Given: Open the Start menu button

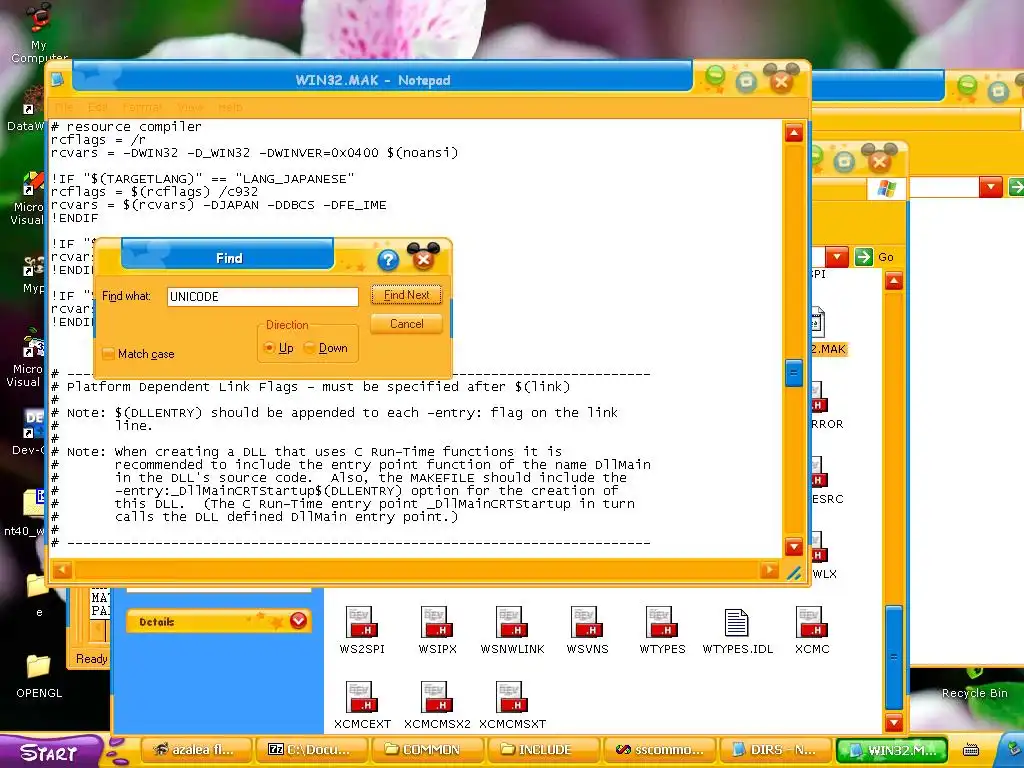Looking at the screenshot, I should [x=50, y=752].
